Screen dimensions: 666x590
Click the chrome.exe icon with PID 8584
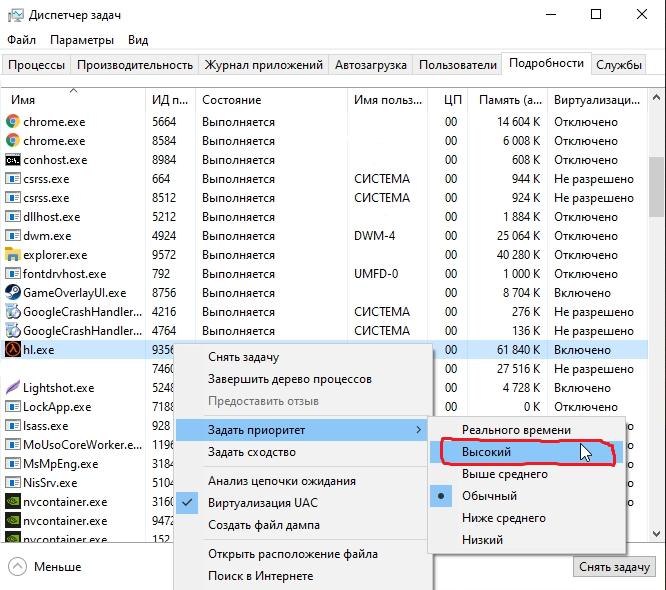(13, 141)
